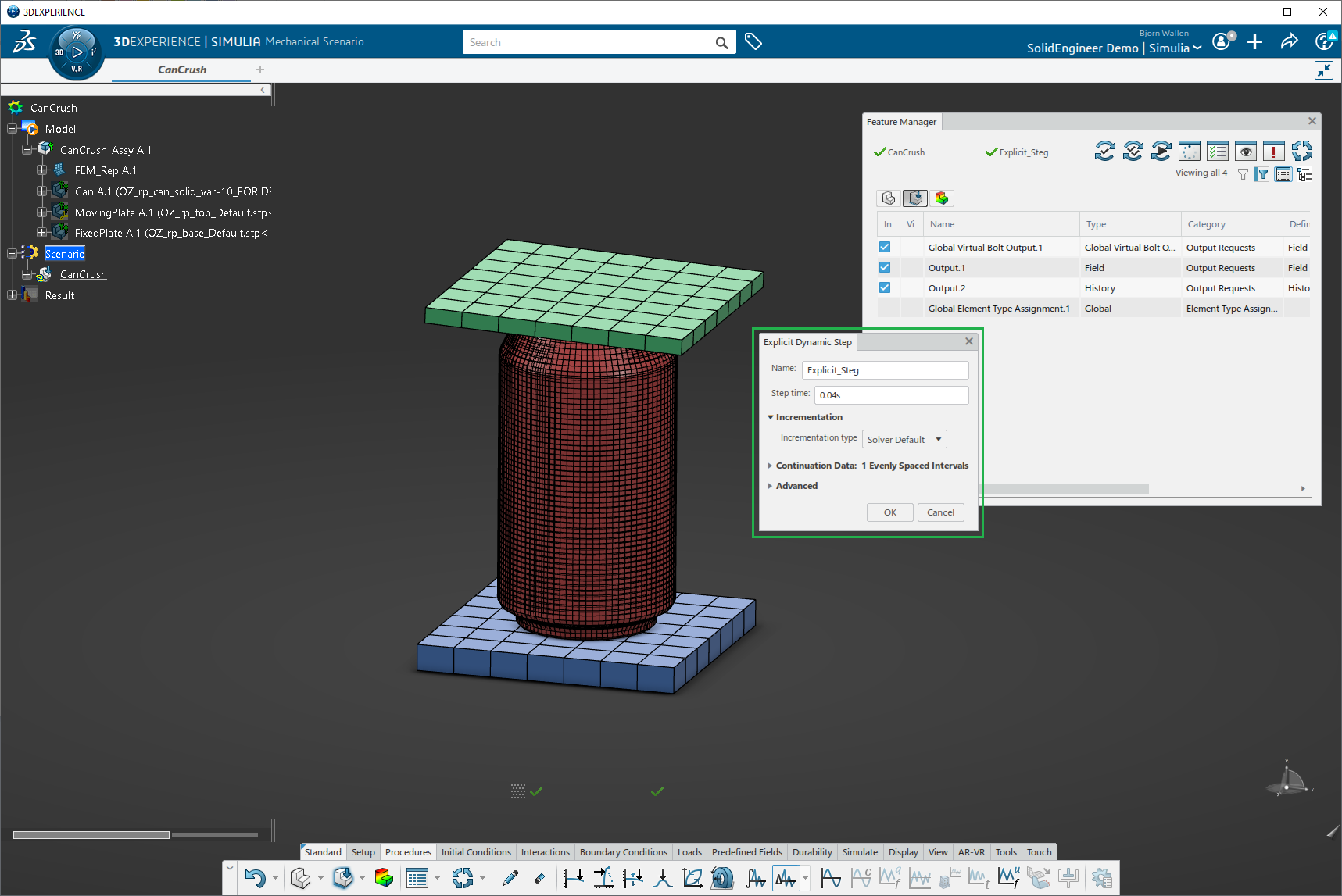Click the tag icon beside the search bar
The width and height of the screenshot is (1342, 896).
pos(753,42)
